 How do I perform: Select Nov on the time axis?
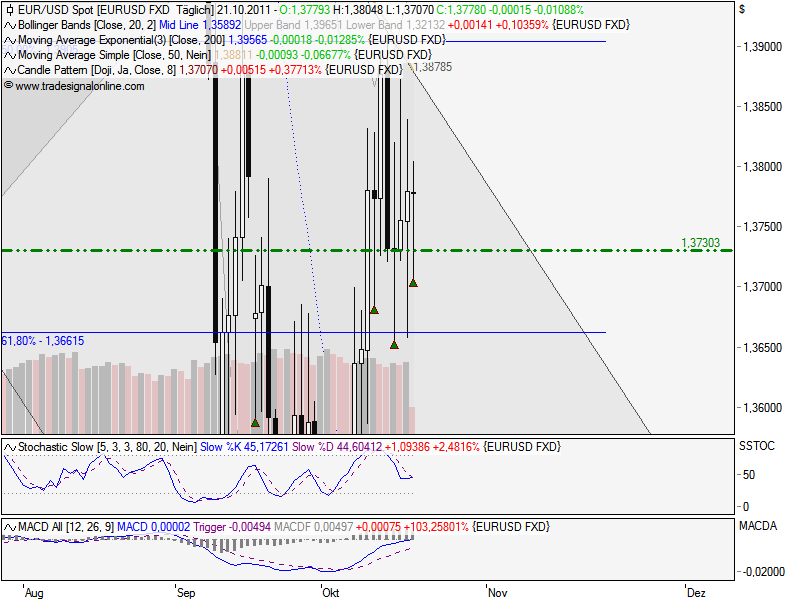point(496,592)
